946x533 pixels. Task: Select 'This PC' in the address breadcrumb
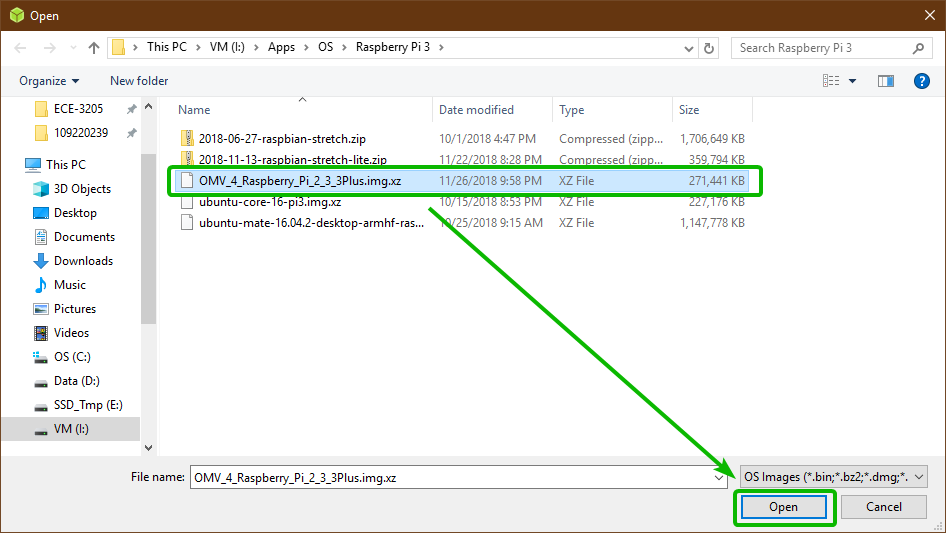click(167, 47)
